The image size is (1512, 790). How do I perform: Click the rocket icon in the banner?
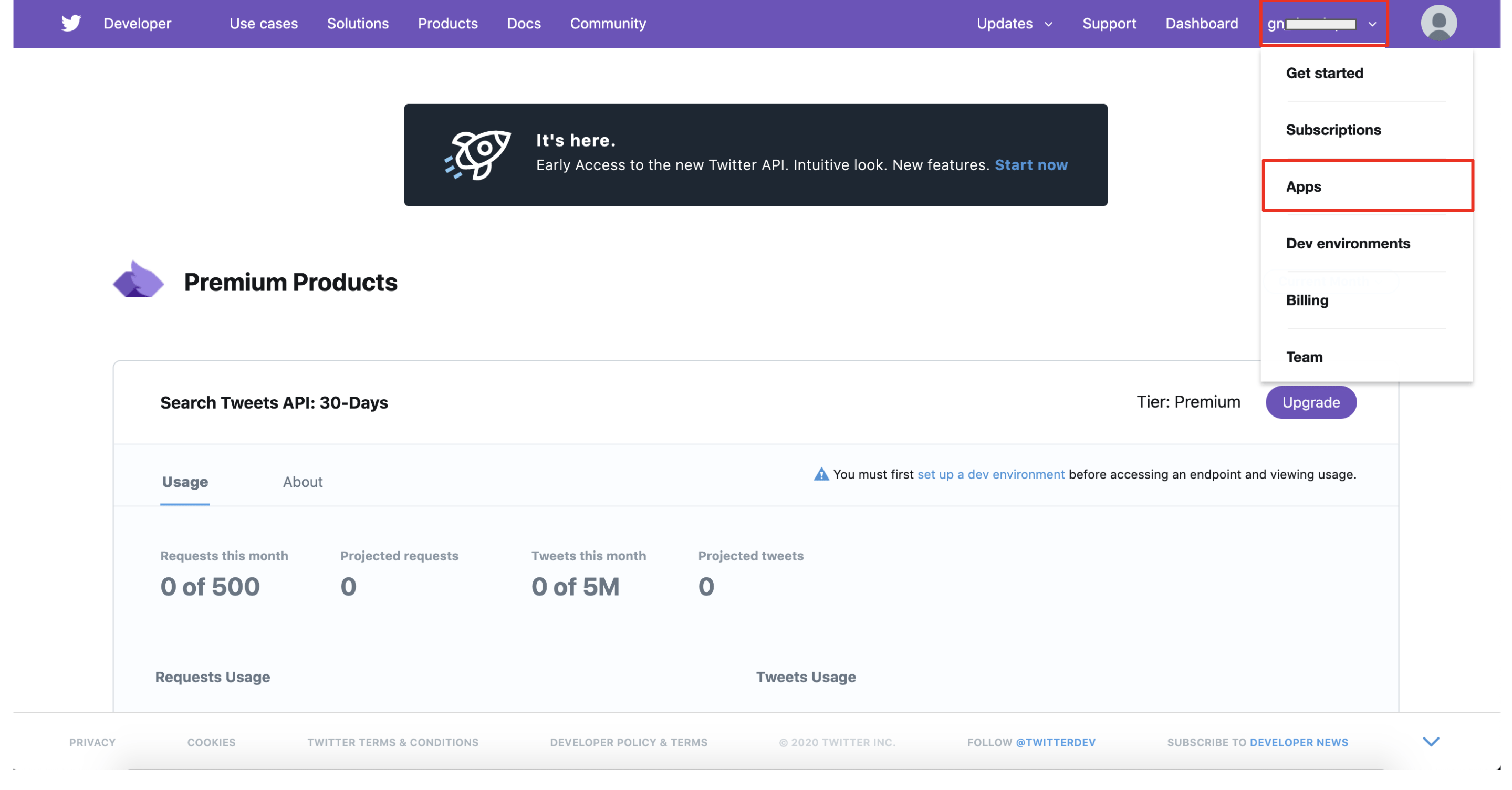tap(477, 155)
